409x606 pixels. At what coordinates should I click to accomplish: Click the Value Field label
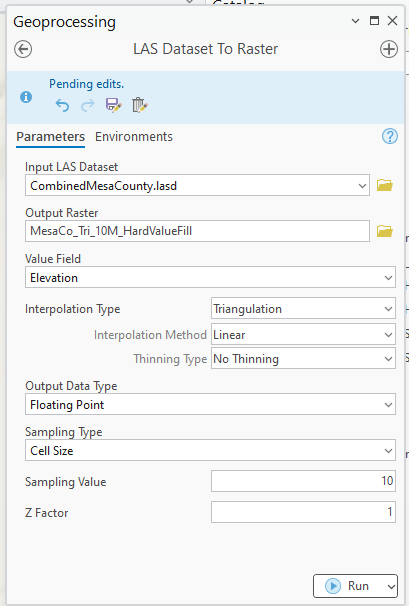[53, 259]
